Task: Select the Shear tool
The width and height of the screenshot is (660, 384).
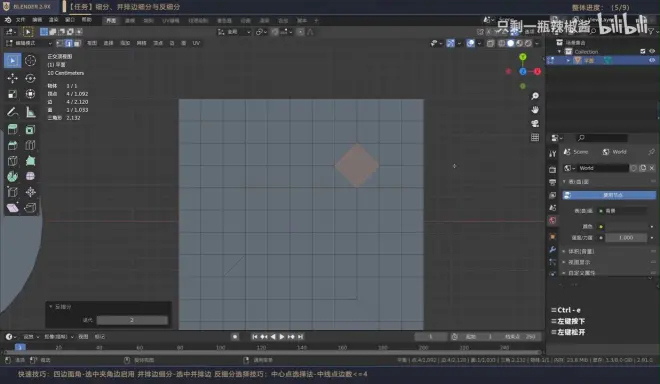Action: pyautogui.click(x=13, y=208)
